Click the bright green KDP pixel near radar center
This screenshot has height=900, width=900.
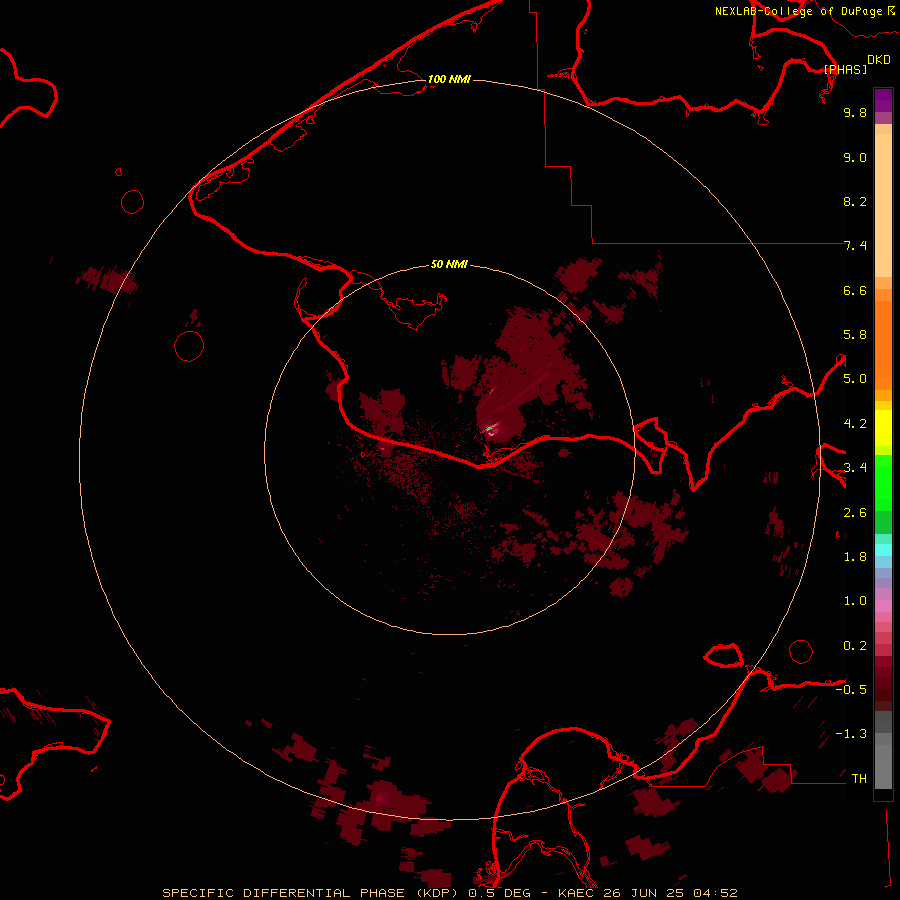point(488,428)
